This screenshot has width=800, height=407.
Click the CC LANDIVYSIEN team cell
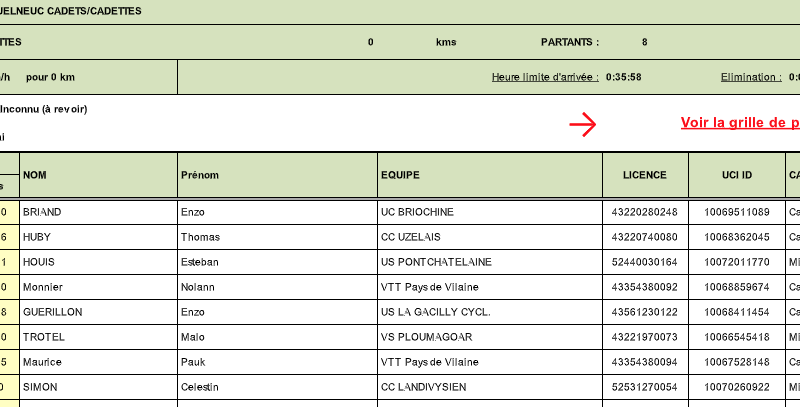(425, 387)
